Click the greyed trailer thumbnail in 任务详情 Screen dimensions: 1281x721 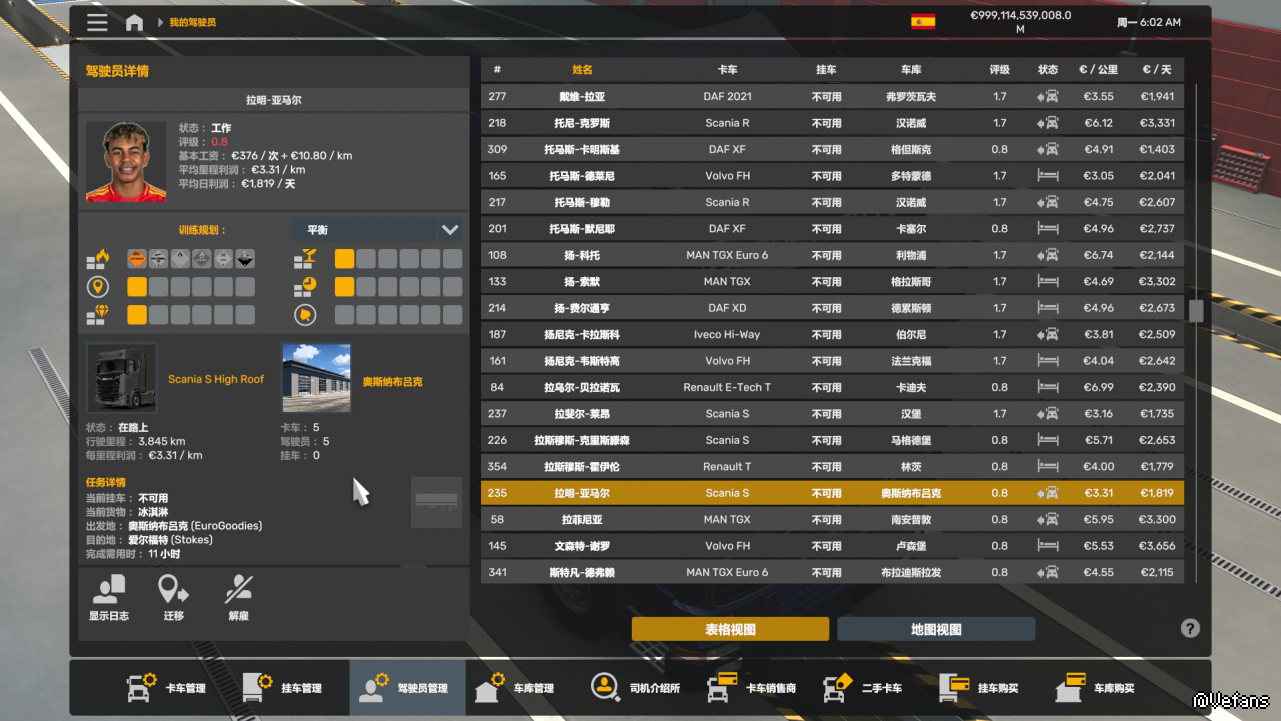point(436,502)
